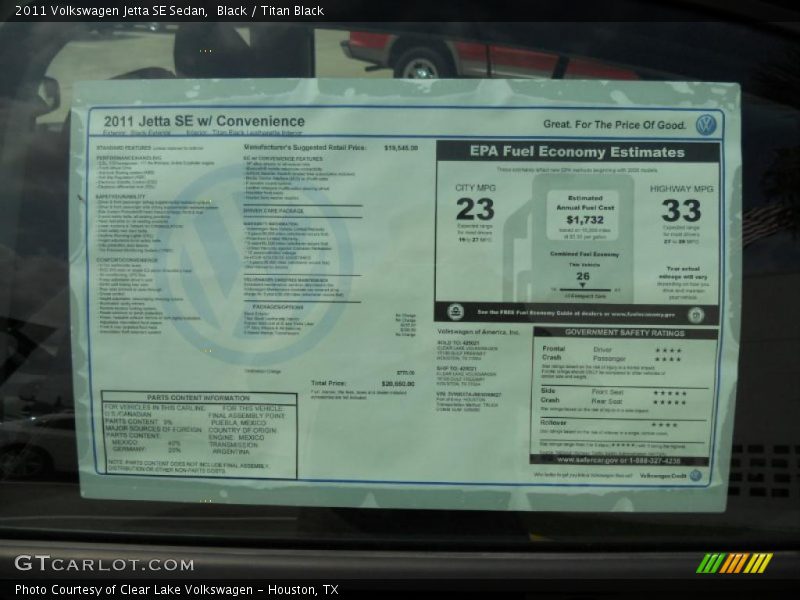
Task: Click the 'Rollover' label
Action: click(x=553, y=422)
